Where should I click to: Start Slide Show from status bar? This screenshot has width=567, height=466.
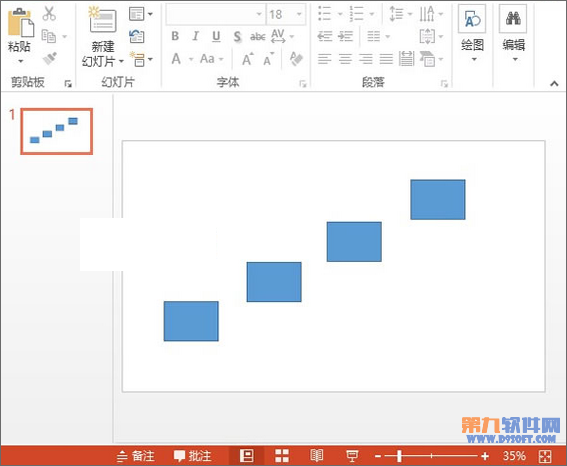point(351,456)
